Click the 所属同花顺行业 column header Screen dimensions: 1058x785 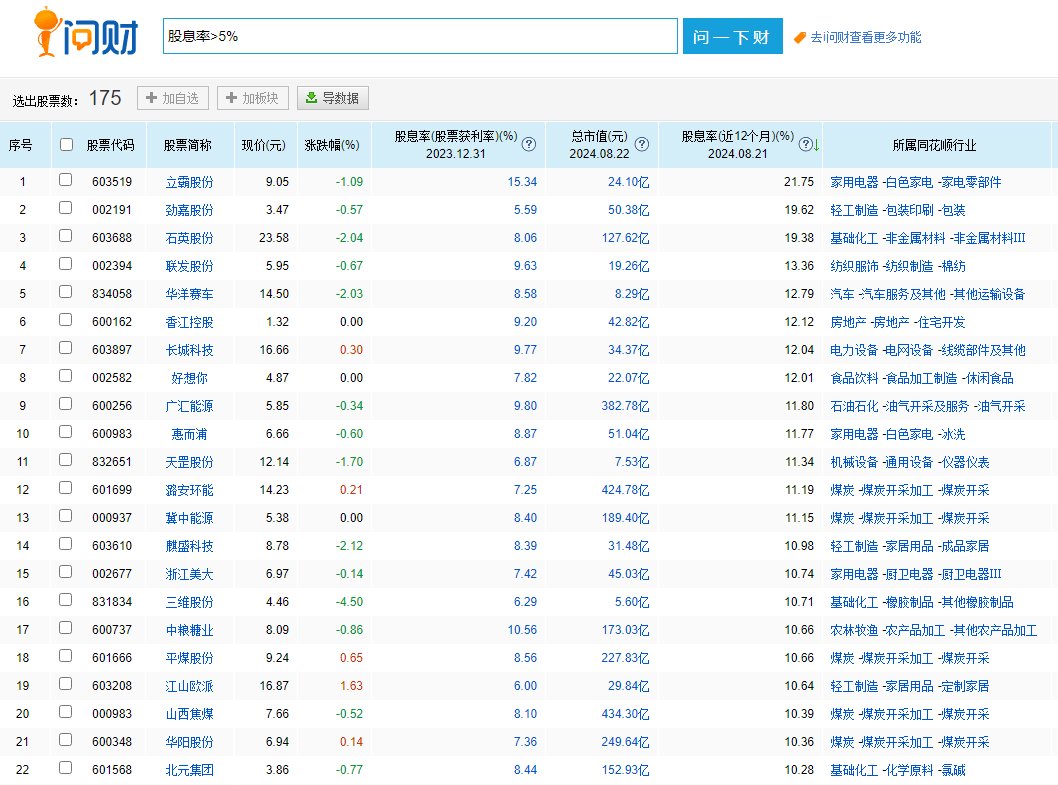click(x=934, y=145)
